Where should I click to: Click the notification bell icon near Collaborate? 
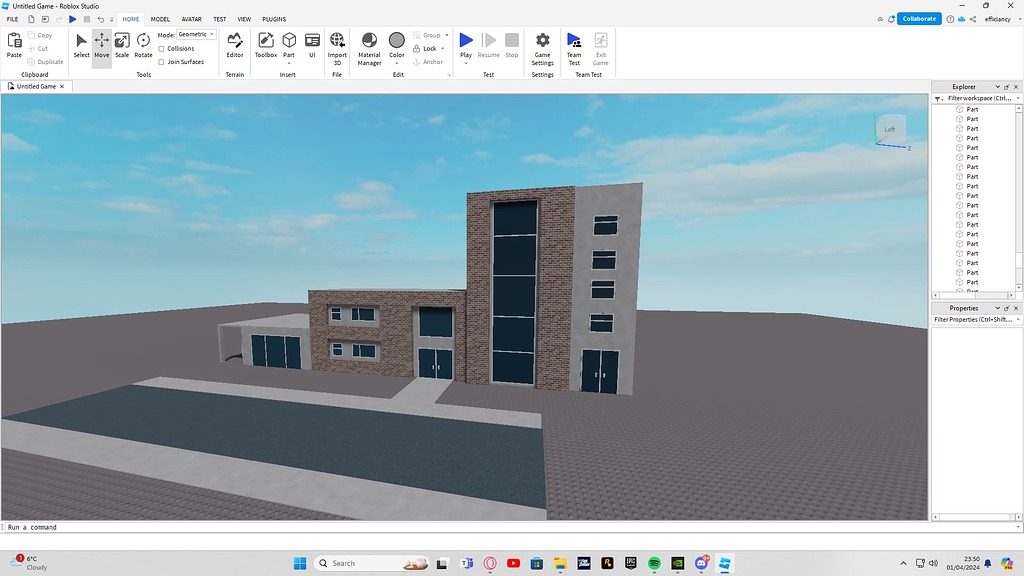pyautogui.click(x=891, y=19)
